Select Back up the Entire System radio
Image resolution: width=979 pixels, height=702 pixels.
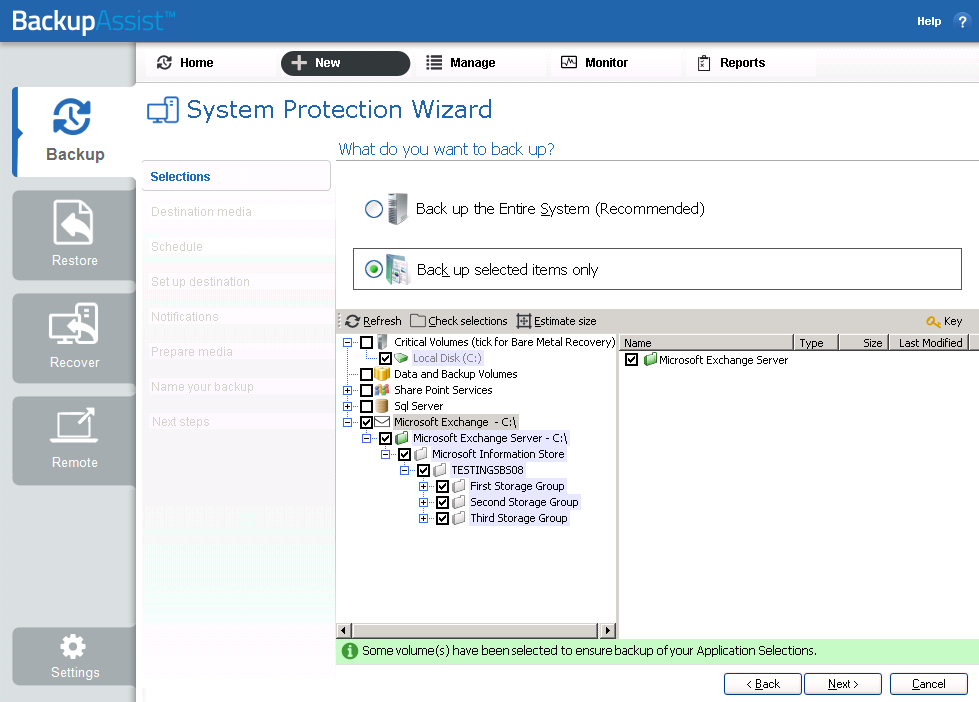373,209
